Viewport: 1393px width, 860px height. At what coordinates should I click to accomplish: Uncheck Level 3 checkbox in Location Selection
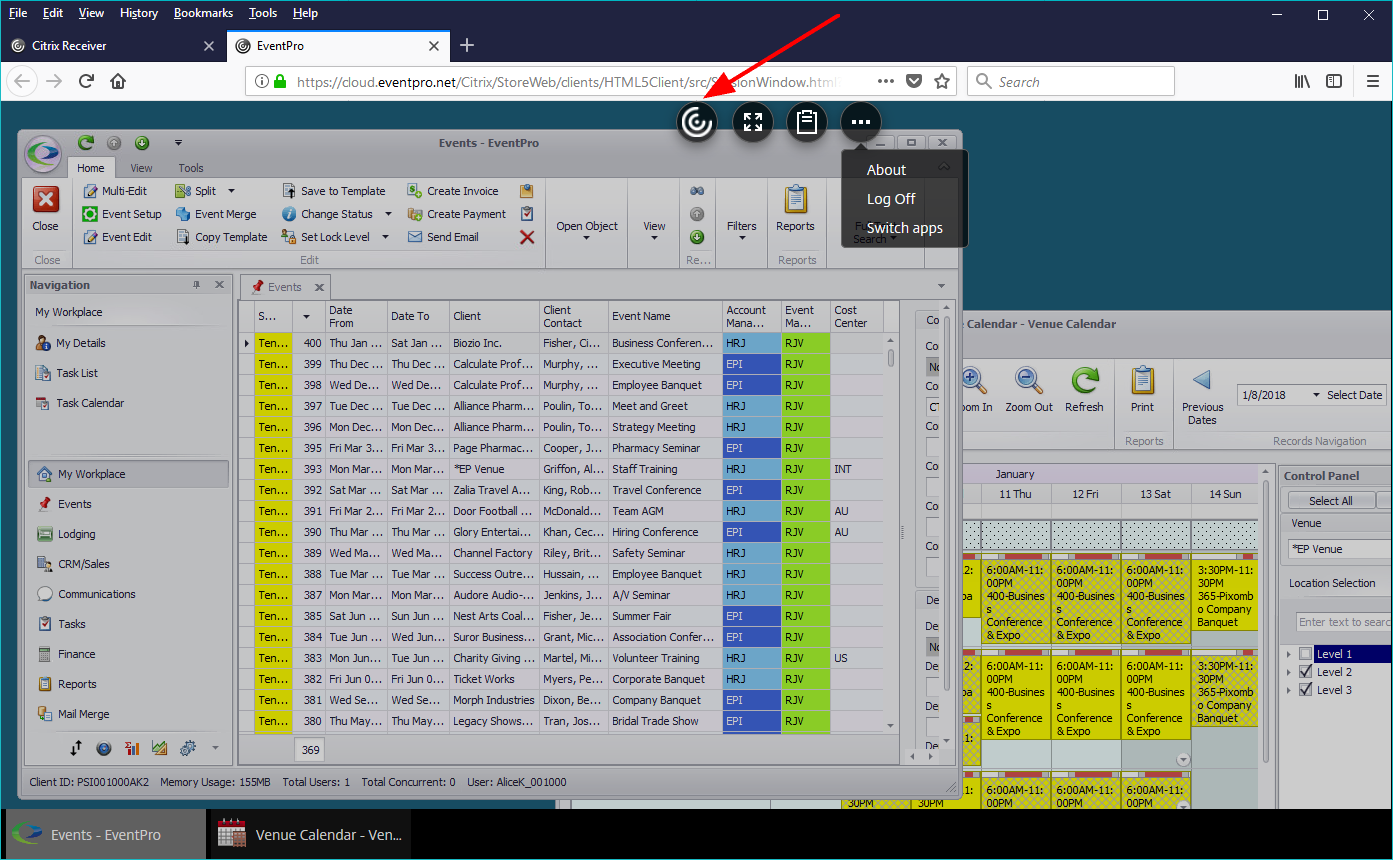pos(1305,690)
